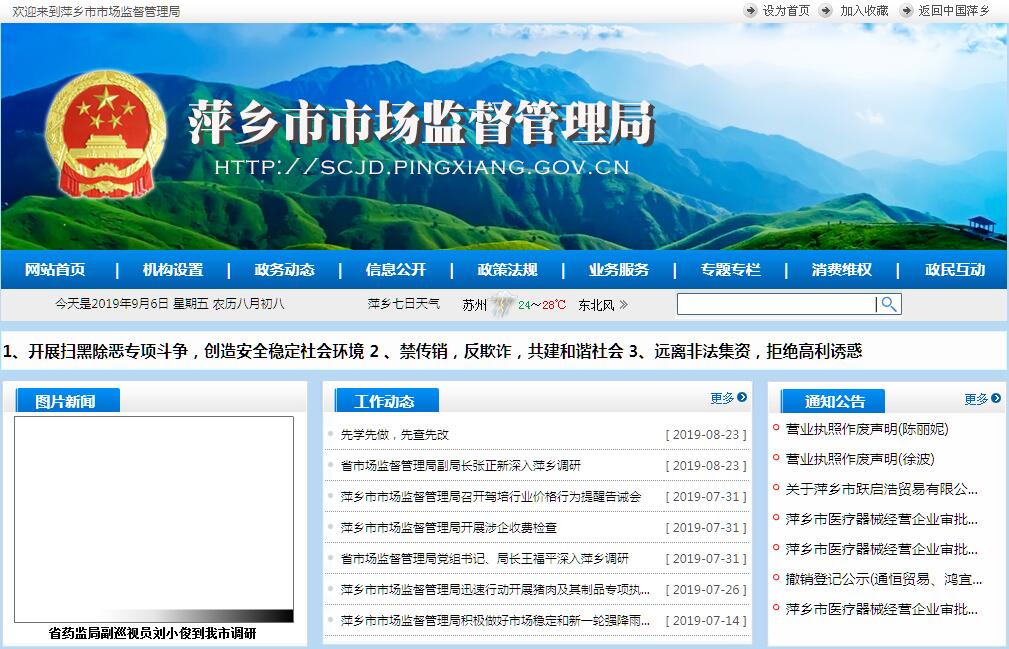Click the welcome text 欢迎来到萍乡市市场监督管理局
The height and width of the screenshot is (649, 1009).
click(96, 12)
